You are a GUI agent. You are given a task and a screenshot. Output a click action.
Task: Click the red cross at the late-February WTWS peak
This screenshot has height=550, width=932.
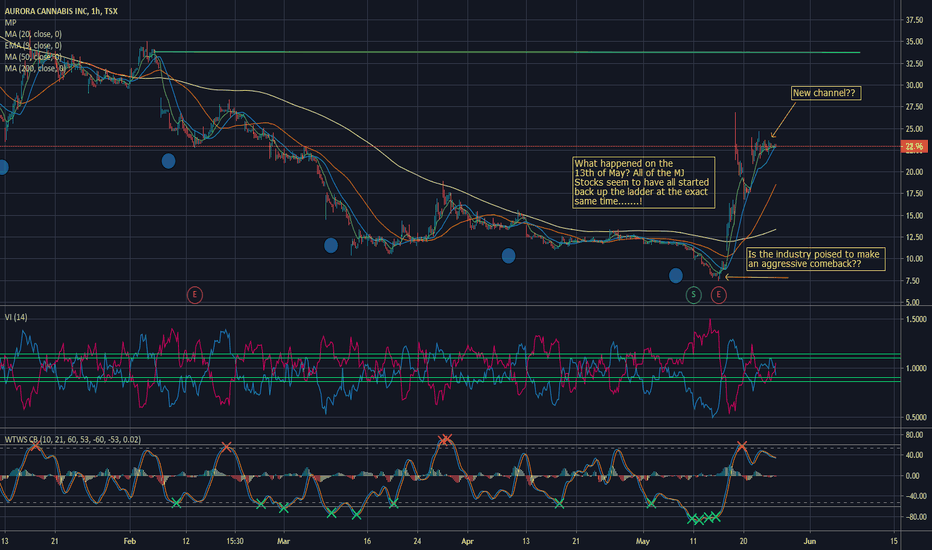pos(226,446)
